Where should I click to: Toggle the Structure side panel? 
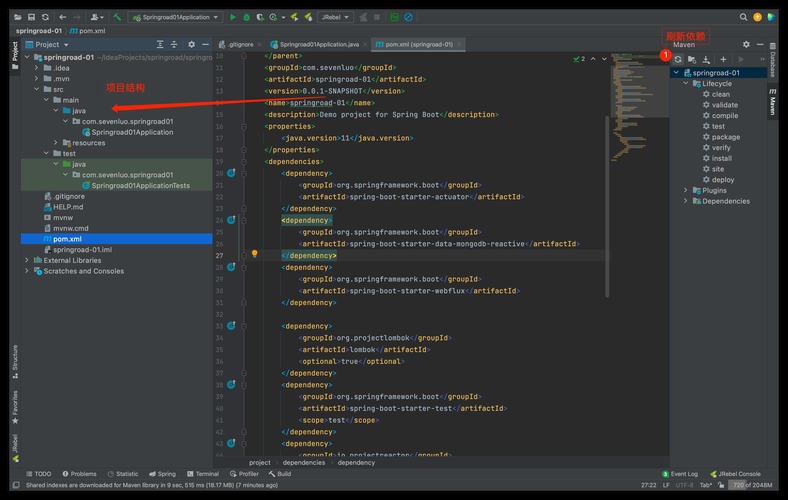[15, 362]
